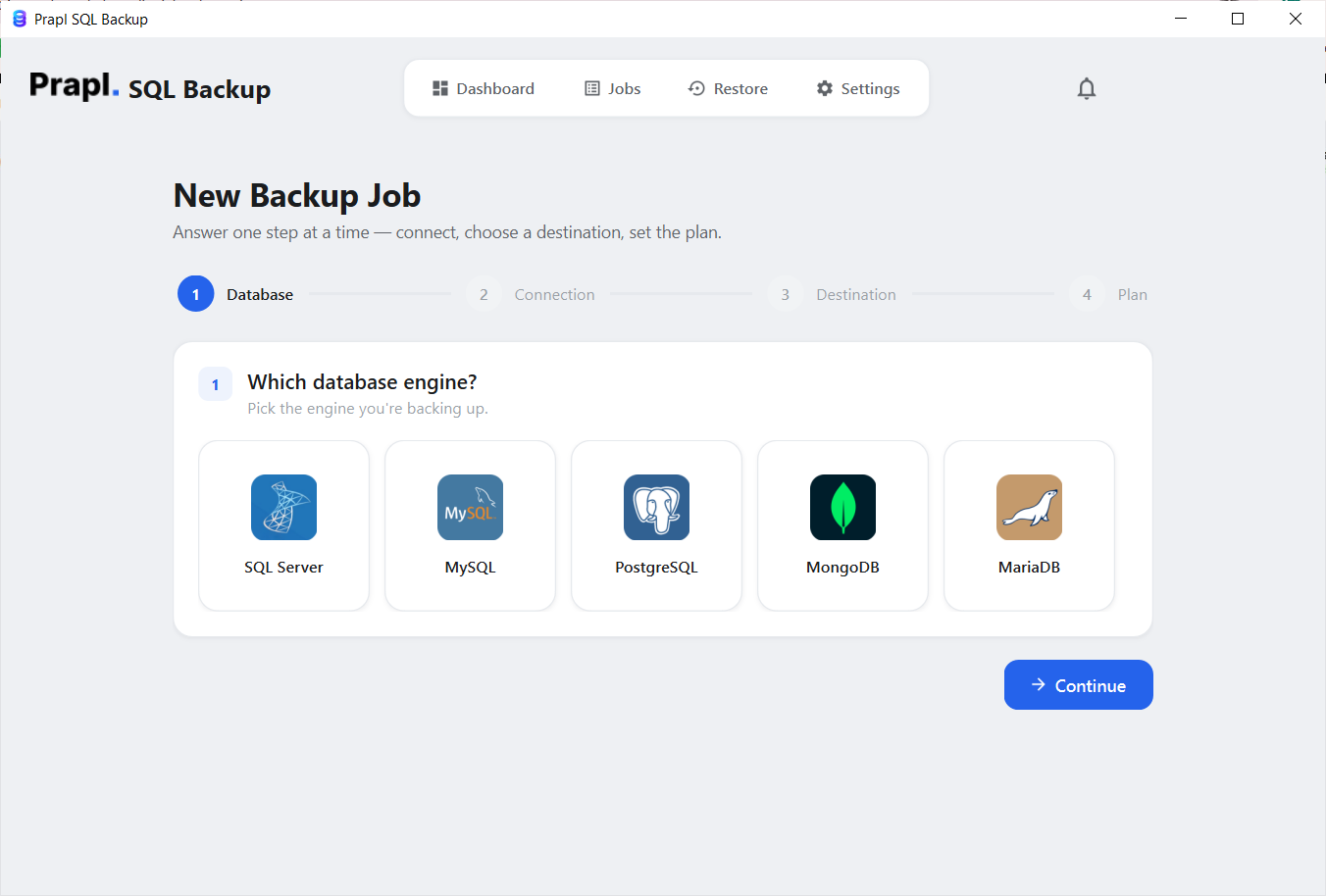The width and height of the screenshot is (1326, 896).
Task: Click the Continue button
Action: click(x=1078, y=684)
